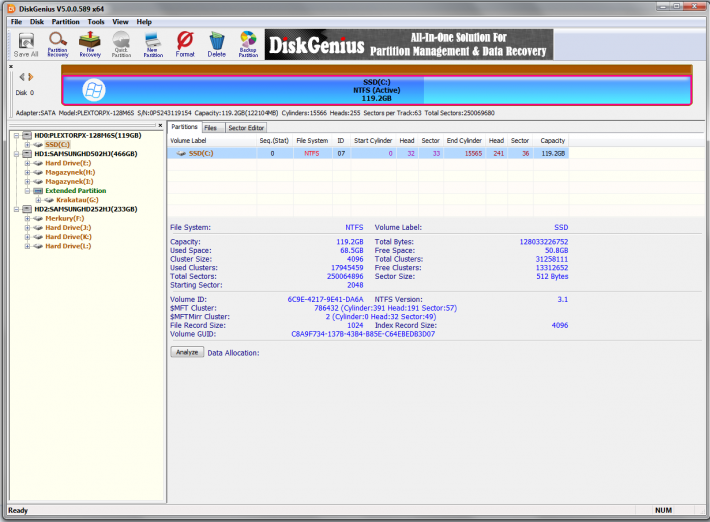Select Hard Drive(K:) in the tree
Screen dimensions: 710x522
pyautogui.click(x=68, y=237)
